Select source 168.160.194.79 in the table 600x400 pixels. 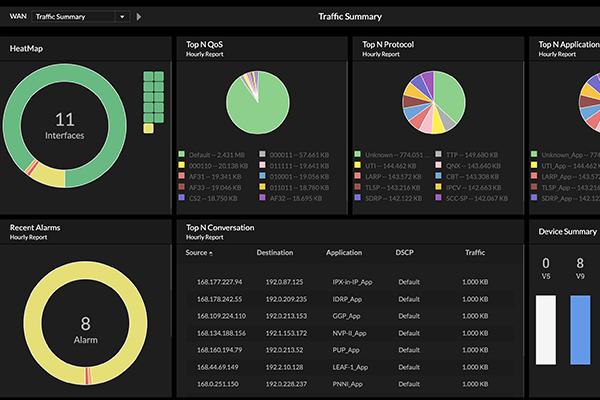click(219, 350)
